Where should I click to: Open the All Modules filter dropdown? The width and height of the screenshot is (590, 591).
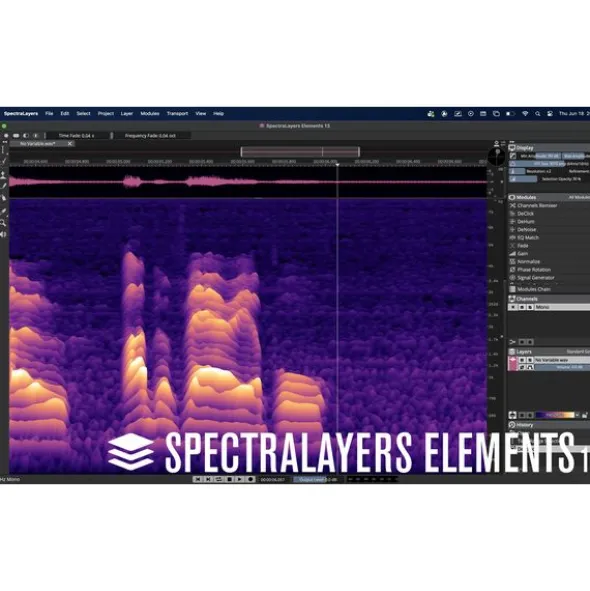[579, 197]
